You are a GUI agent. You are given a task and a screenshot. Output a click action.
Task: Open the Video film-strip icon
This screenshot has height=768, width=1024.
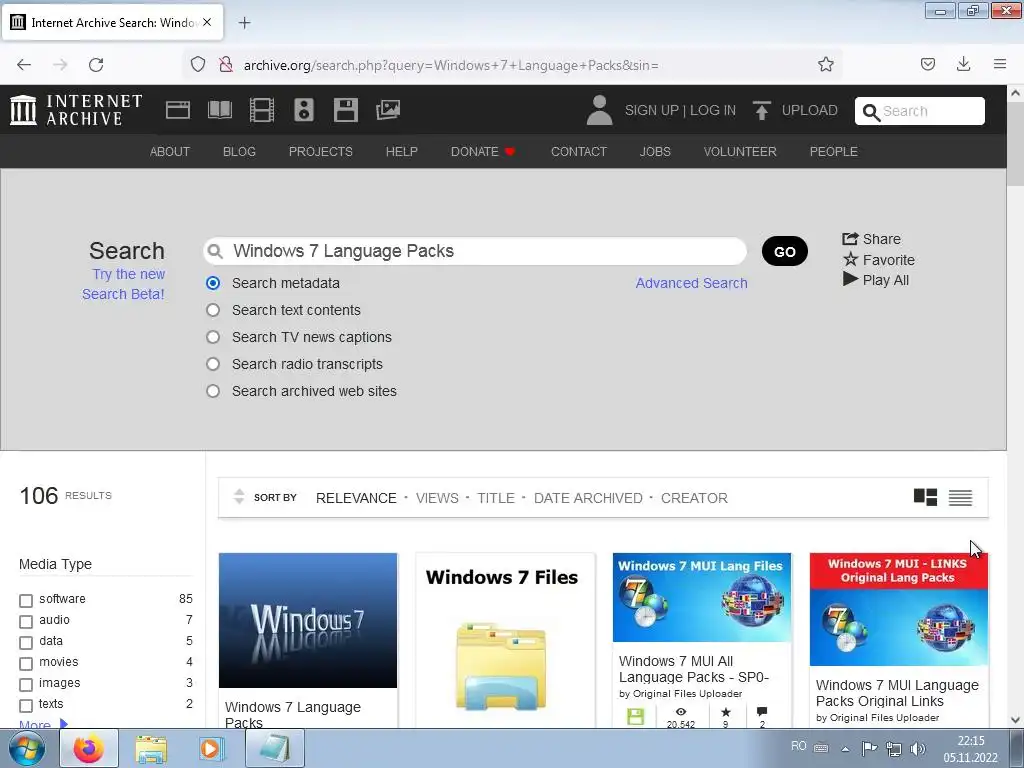click(x=262, y=110)
